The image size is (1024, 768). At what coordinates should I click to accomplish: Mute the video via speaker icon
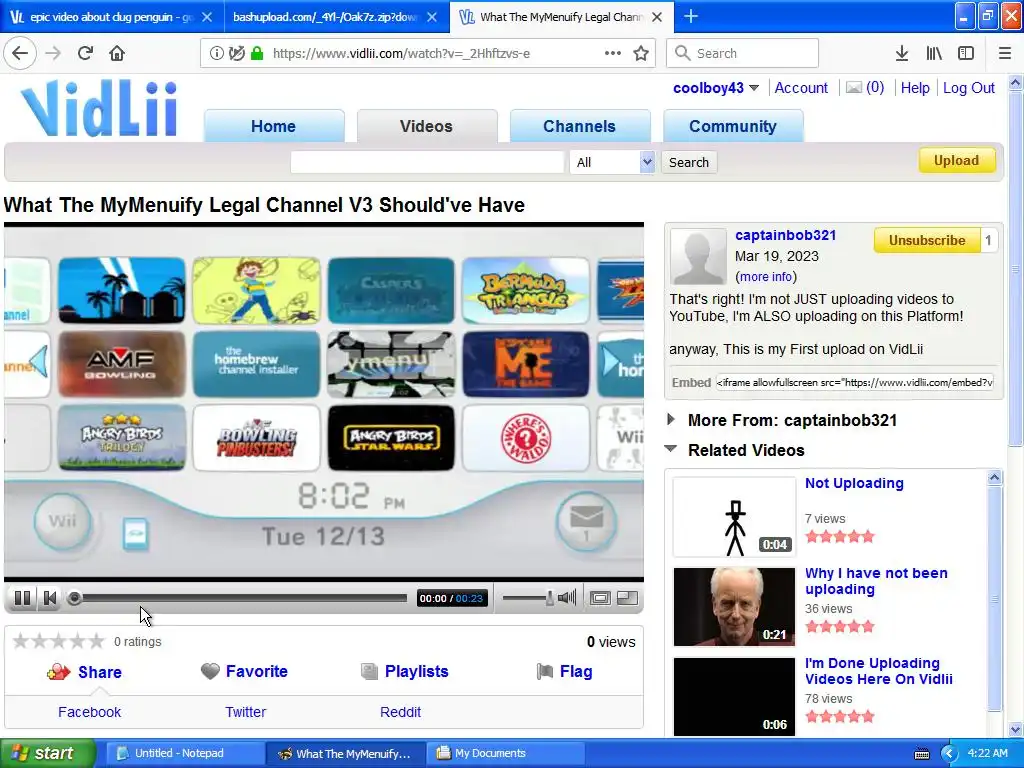pyautogui.click(x=567, y=597)
